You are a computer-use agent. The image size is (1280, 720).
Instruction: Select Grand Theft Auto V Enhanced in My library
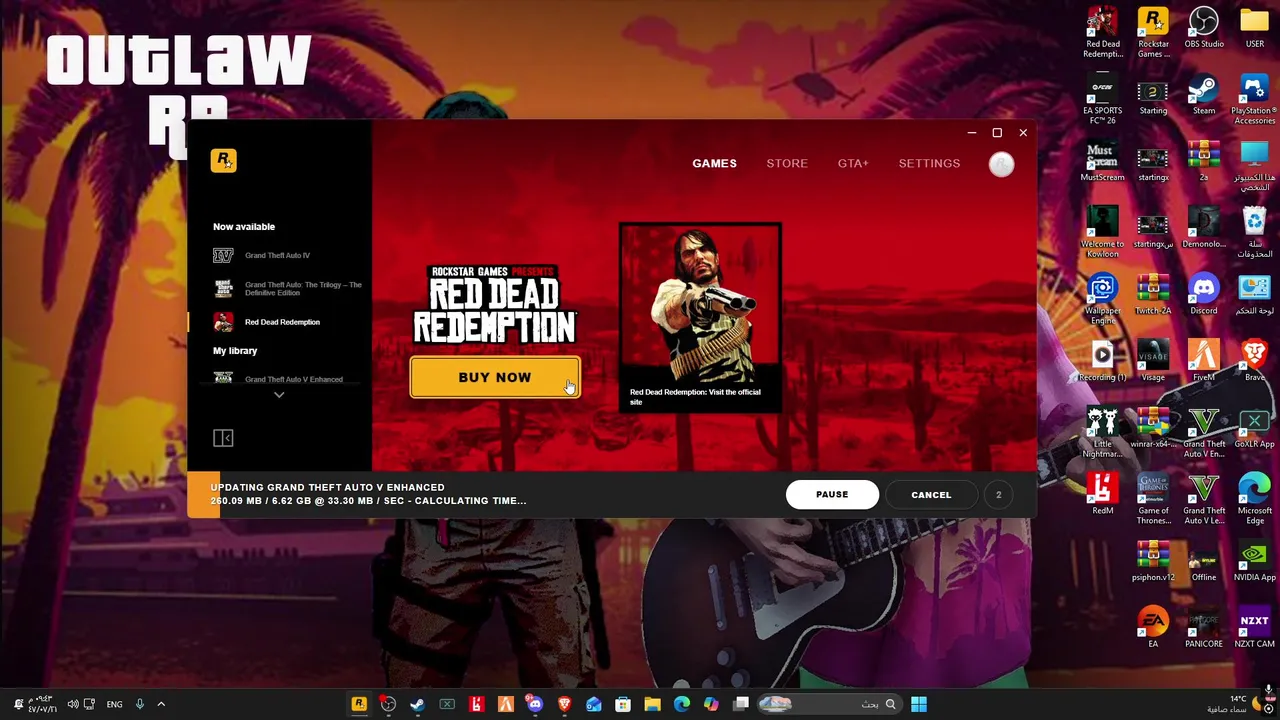[279, 379]
